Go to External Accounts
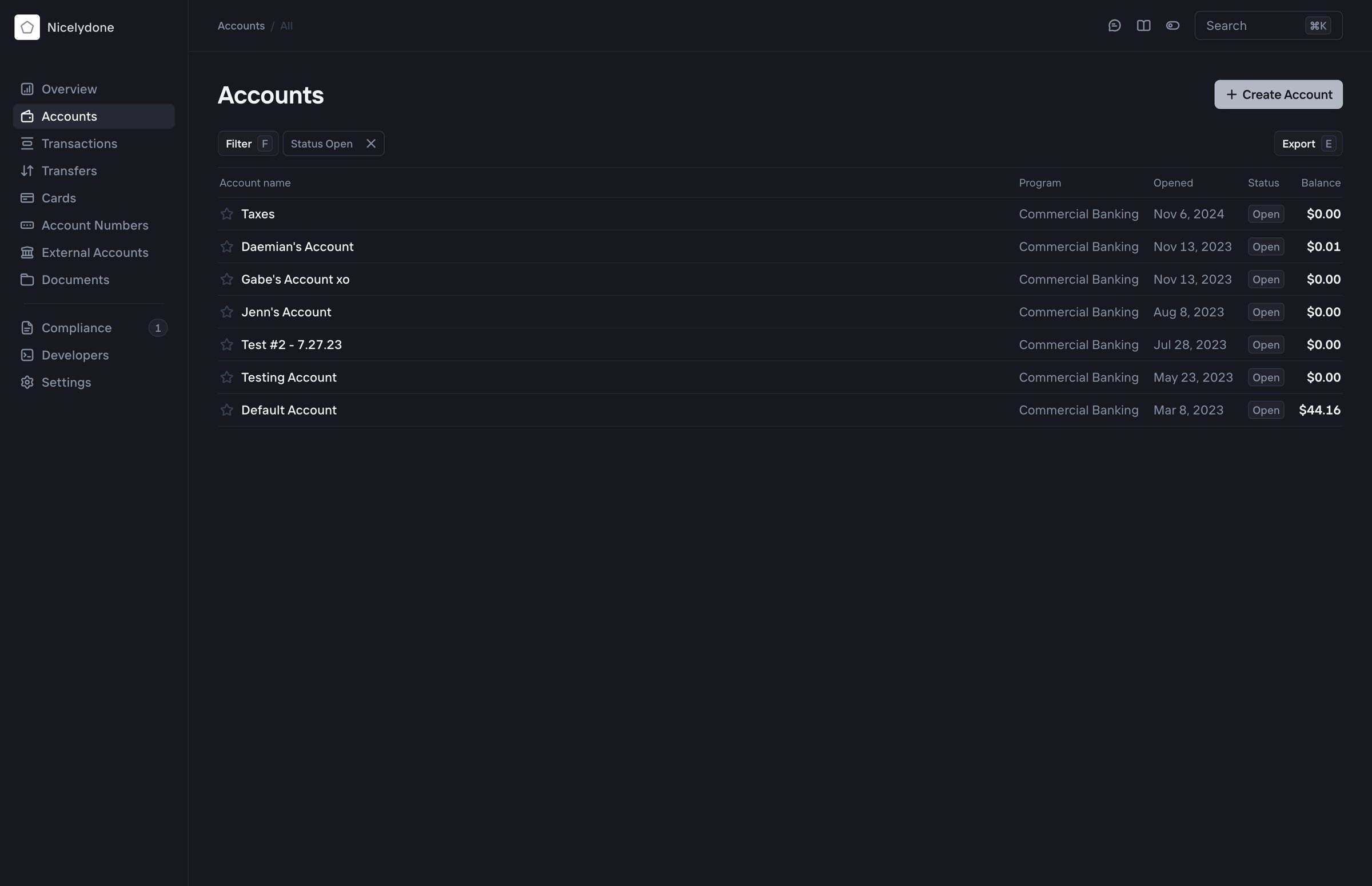1372x886 pixels. [x=94, y=253]
